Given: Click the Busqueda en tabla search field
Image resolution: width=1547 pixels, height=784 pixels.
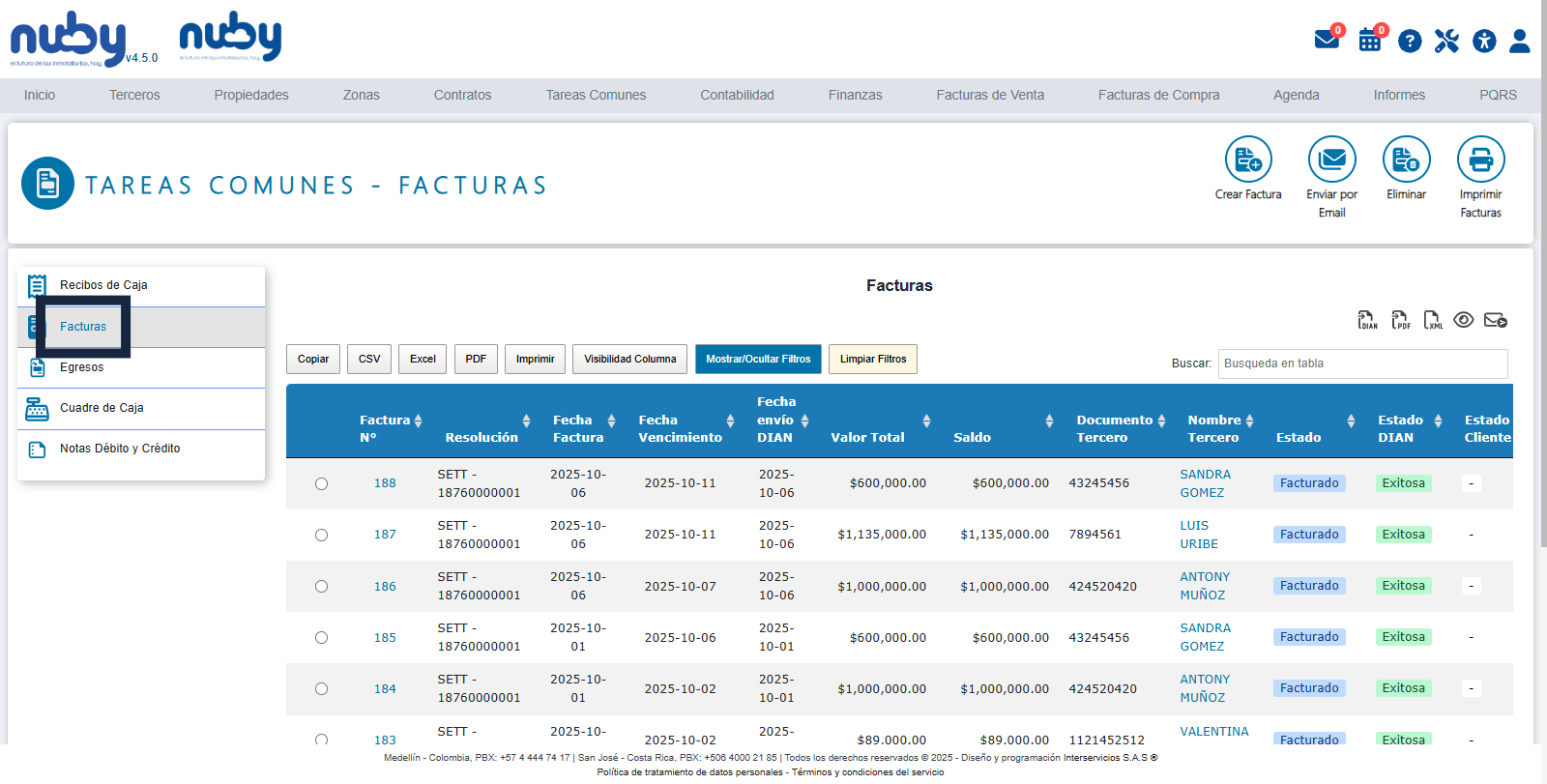Looking at the screenshot, I should [1361, 363].
